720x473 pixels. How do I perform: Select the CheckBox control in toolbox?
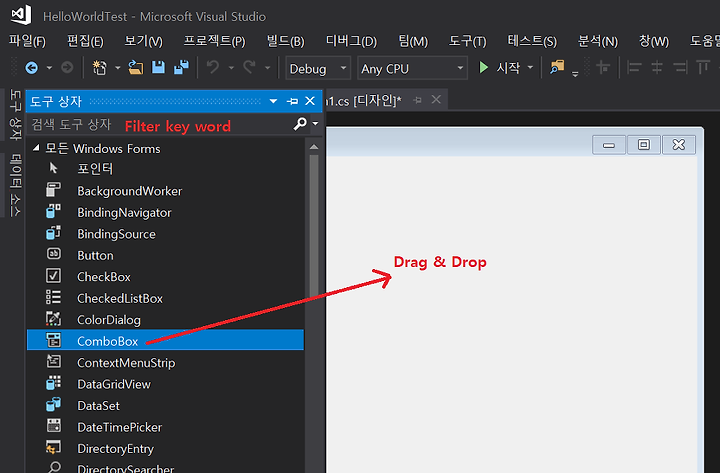pyautogui.click(x=165, y=277)
